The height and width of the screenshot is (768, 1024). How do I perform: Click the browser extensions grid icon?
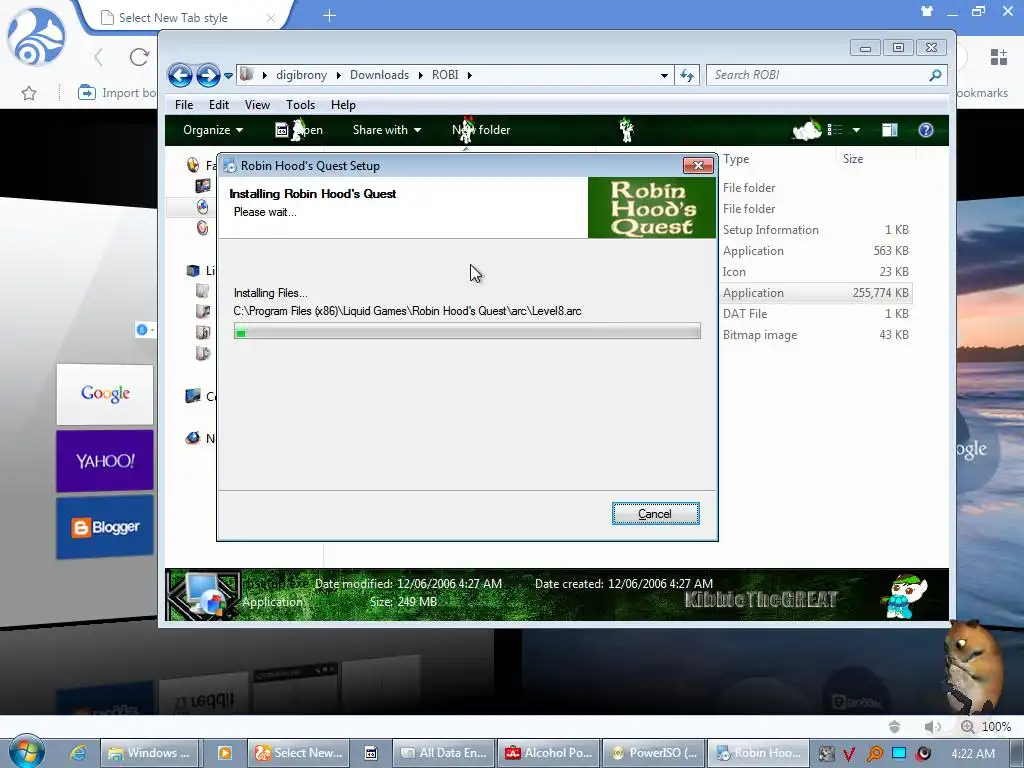pos(999,57)
